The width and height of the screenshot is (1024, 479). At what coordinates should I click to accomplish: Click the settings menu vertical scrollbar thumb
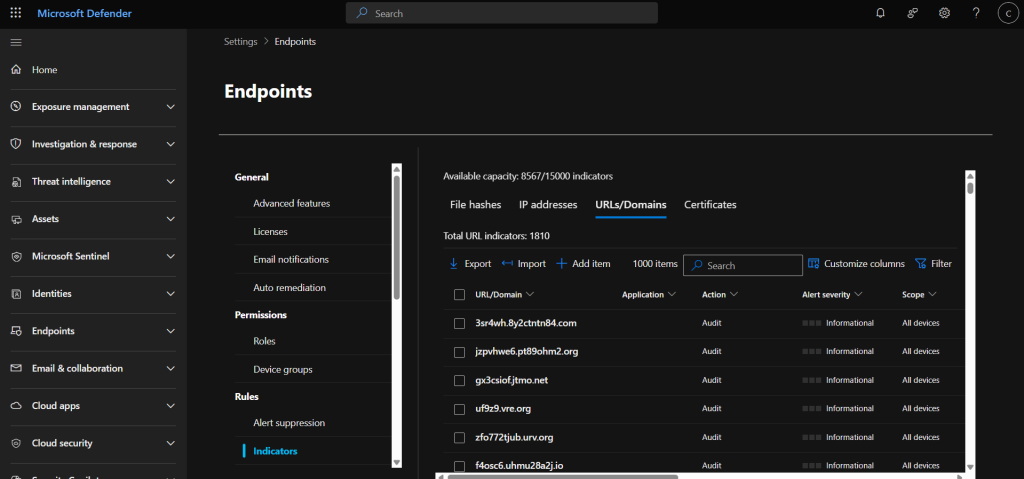396,238
